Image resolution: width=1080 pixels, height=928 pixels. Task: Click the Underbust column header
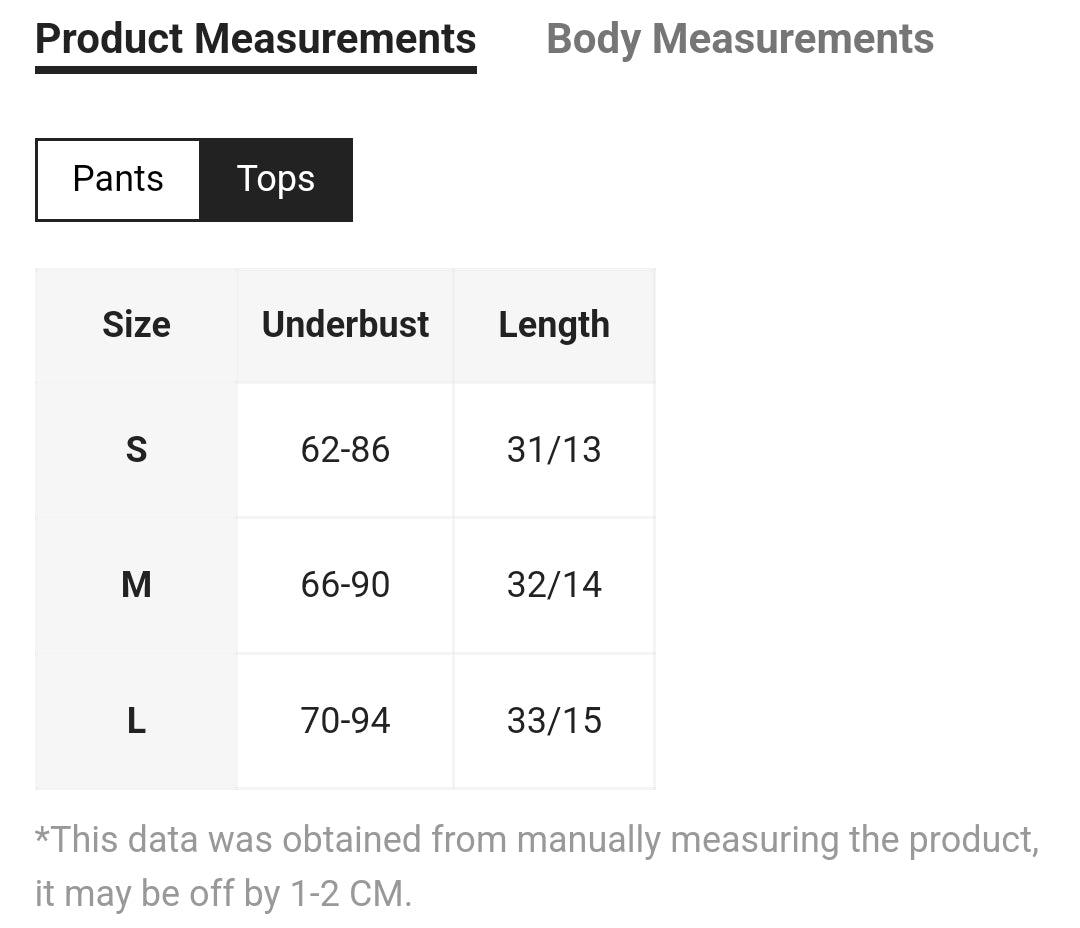[x=345, y=325]
